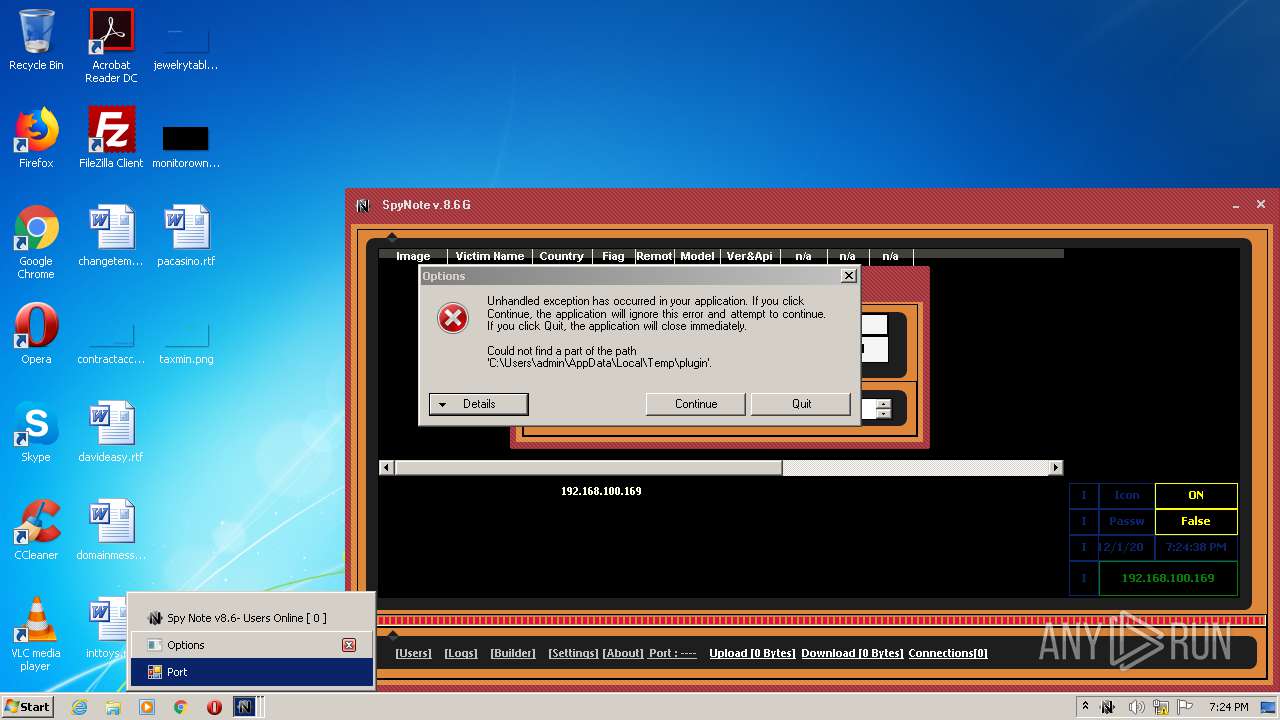Click the volume speaker tray icon
Screen dimensions: 1280x720
1135,707
